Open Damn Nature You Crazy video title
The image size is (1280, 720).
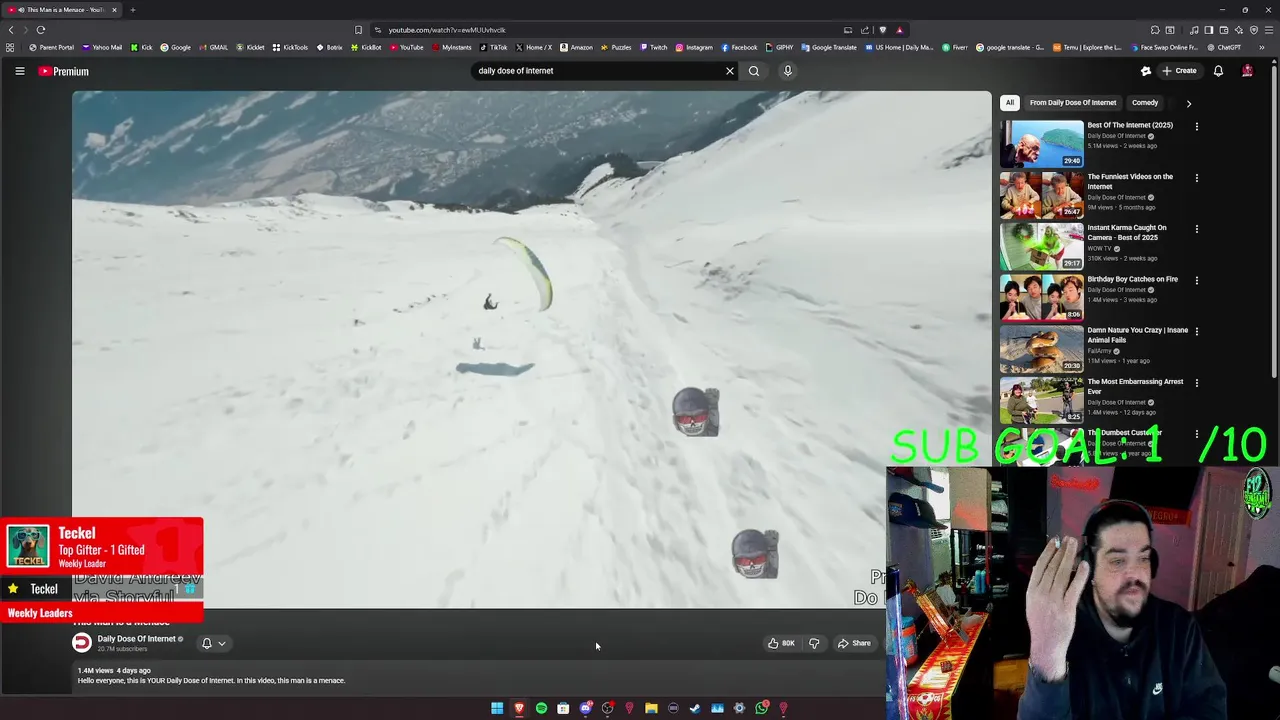tap(1137, 335)
